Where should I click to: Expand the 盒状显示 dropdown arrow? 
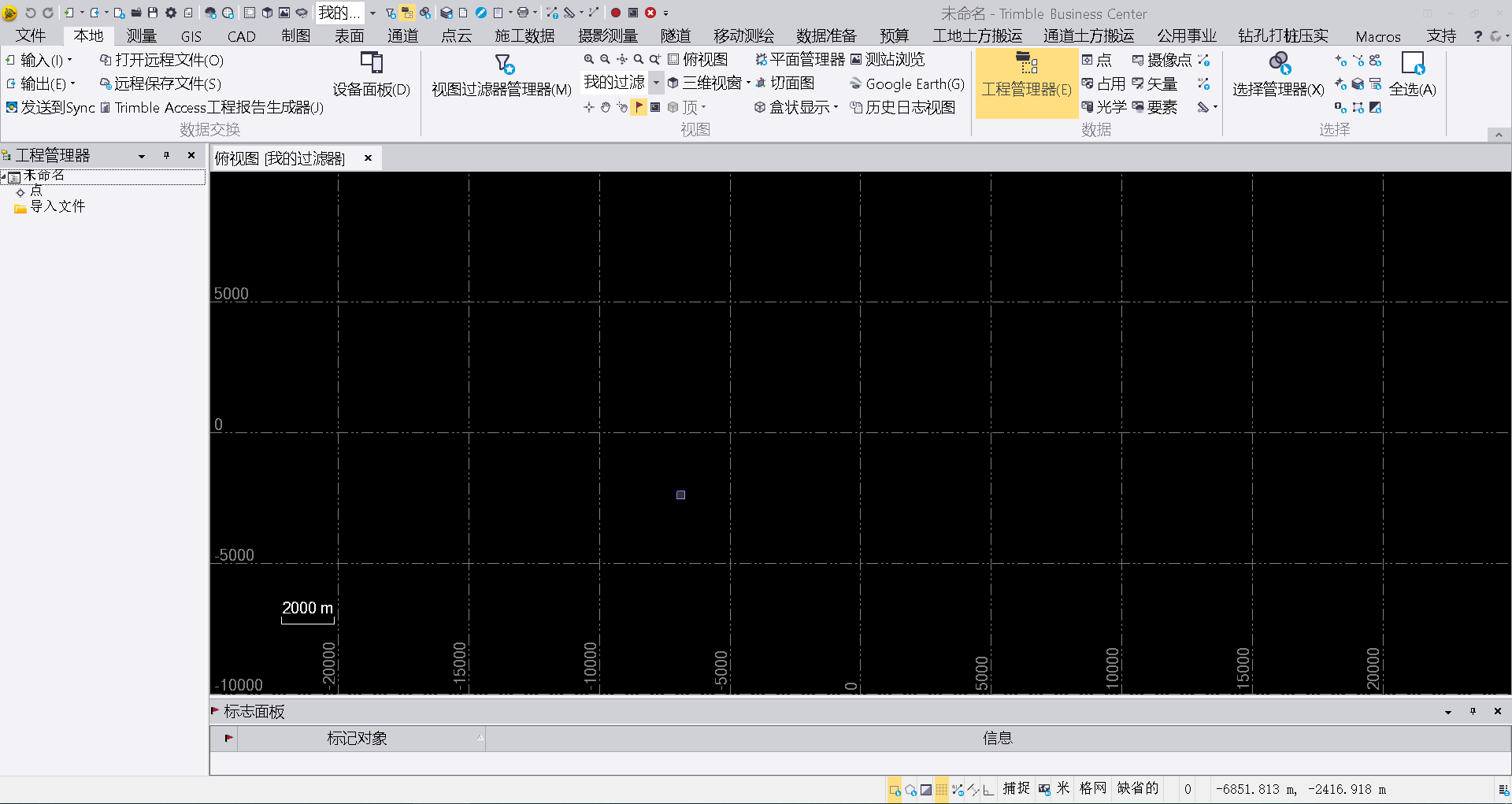pos(836,108)
